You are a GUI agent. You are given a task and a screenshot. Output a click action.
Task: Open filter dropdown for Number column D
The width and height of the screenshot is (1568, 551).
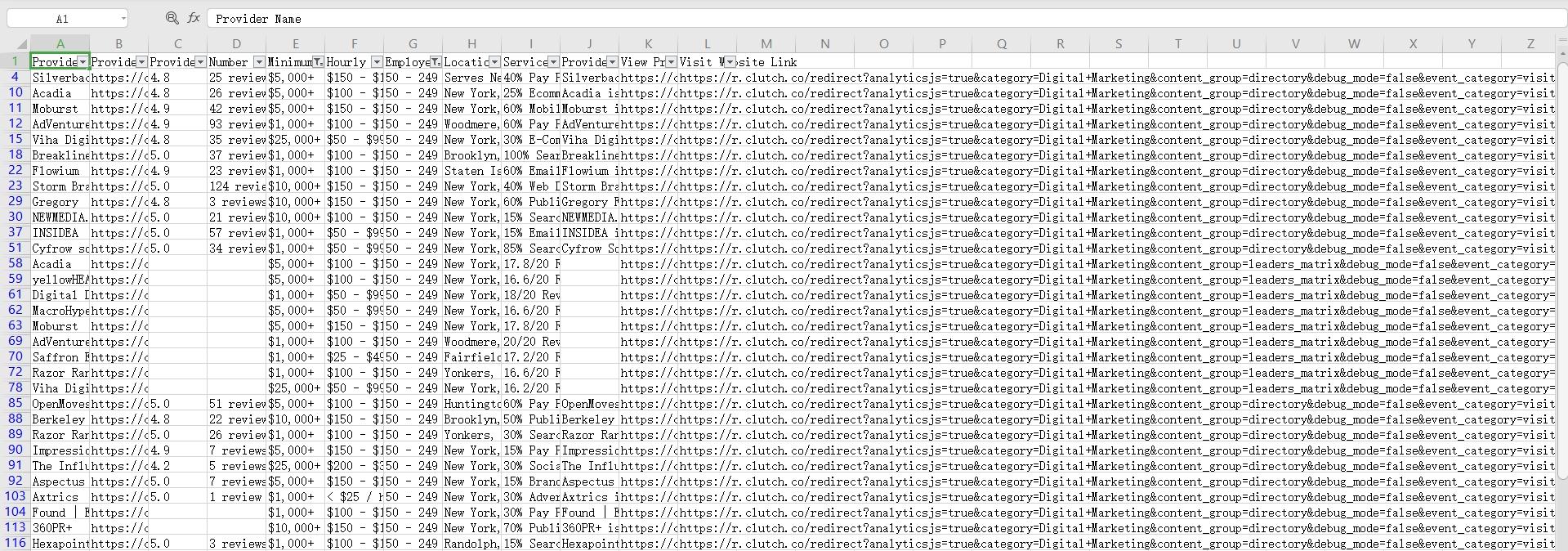259,62
